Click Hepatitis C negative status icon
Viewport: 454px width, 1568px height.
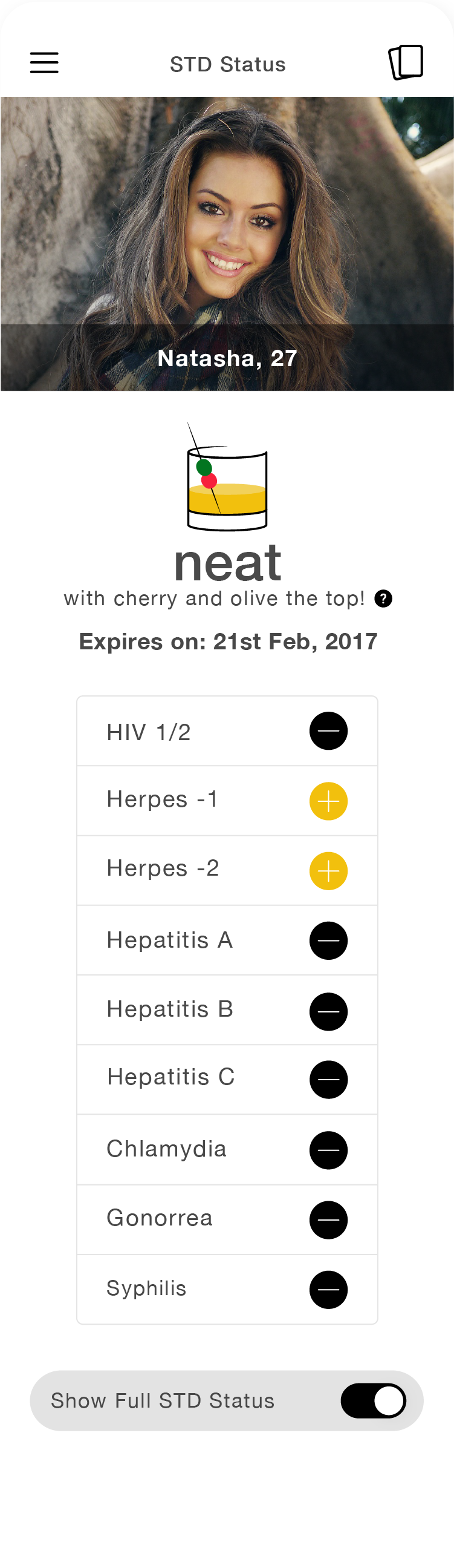pos(328,1080)
